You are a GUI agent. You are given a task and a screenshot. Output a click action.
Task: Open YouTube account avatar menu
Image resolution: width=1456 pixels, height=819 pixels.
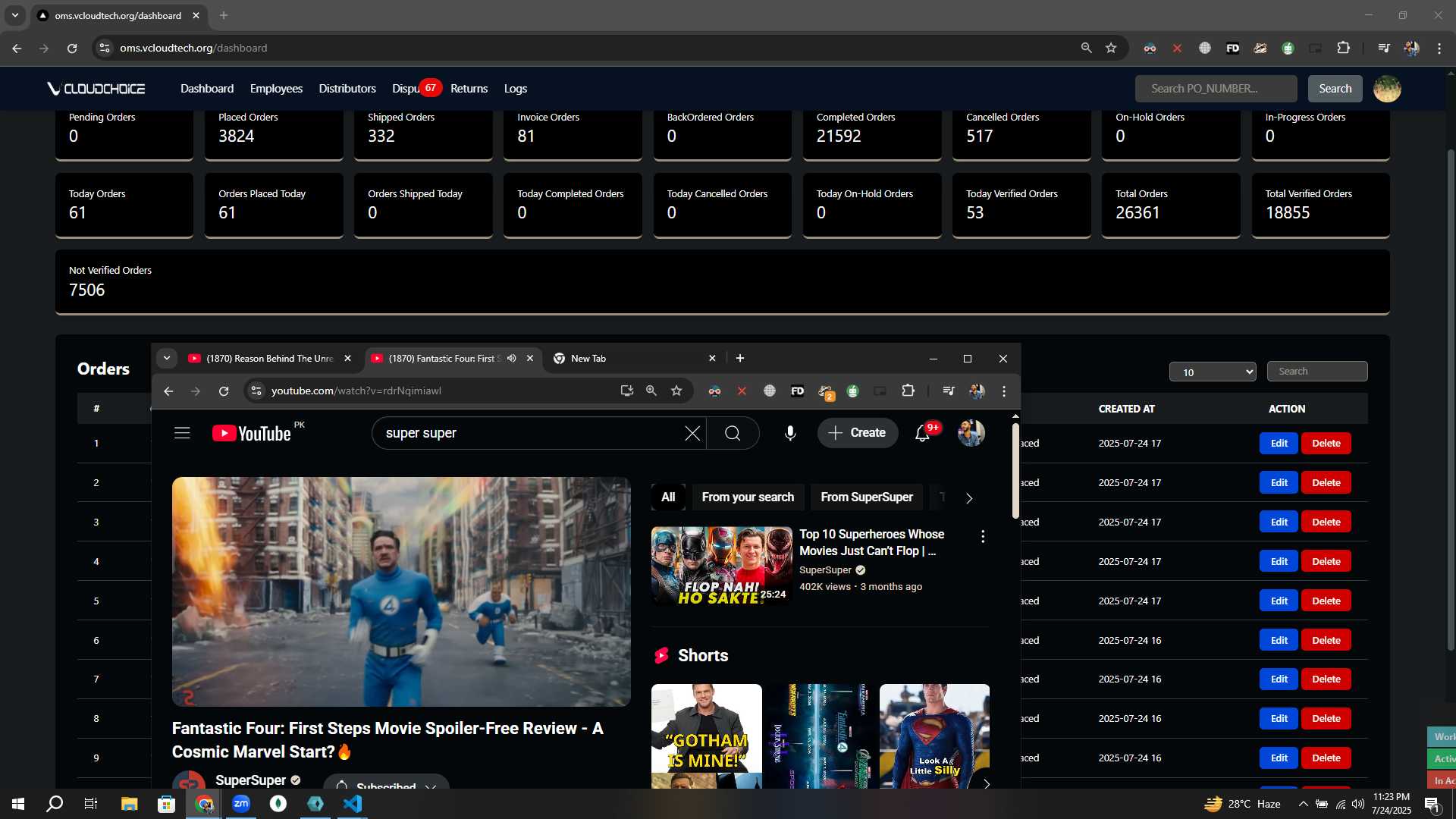(x=971, y=433)
